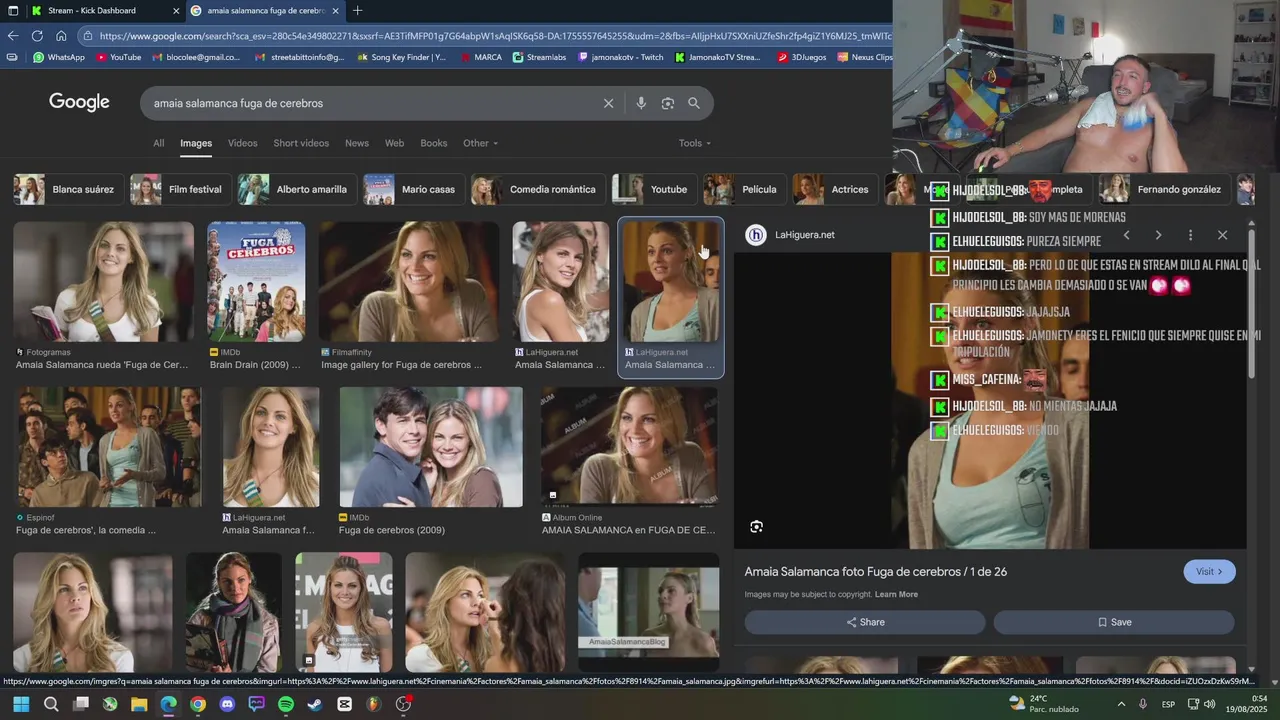Expand the hidden system tray icons chevron
This screenshot has height=720, width=1280.
(1121, 704)
